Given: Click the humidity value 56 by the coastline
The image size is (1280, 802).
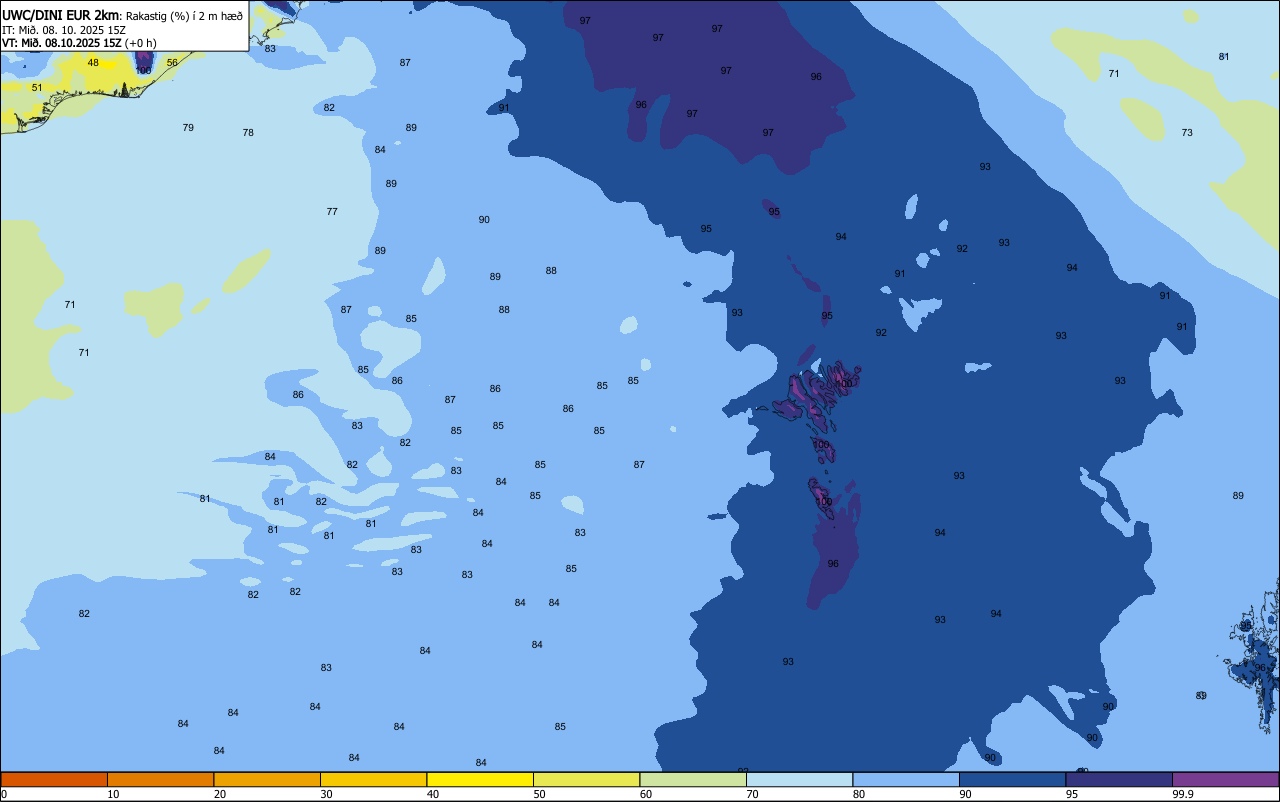Looking at the screenshot, I should pyautogui.click(x=172, y=63).
